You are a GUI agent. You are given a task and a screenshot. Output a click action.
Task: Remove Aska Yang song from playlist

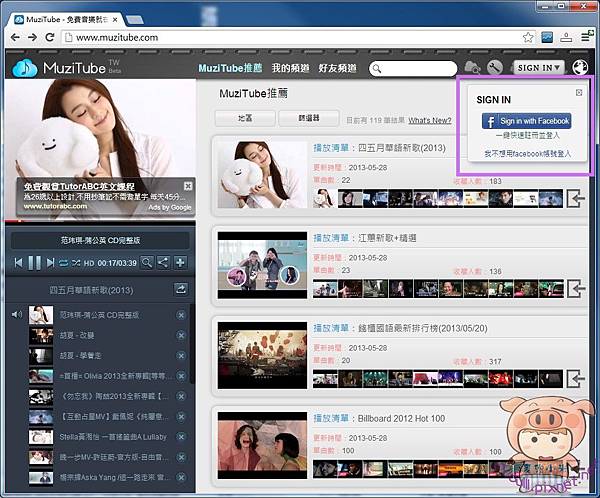coord(181,477)
